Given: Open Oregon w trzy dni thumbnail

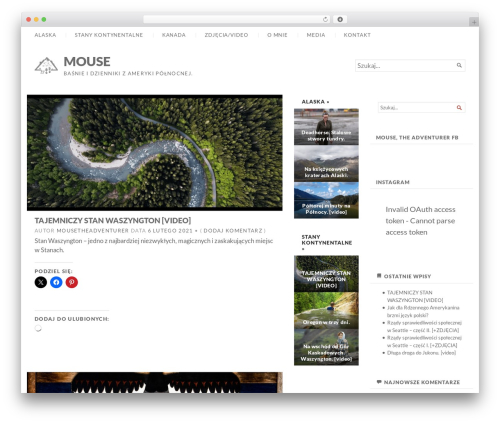Looking at the screenshot, I should 326,311.
